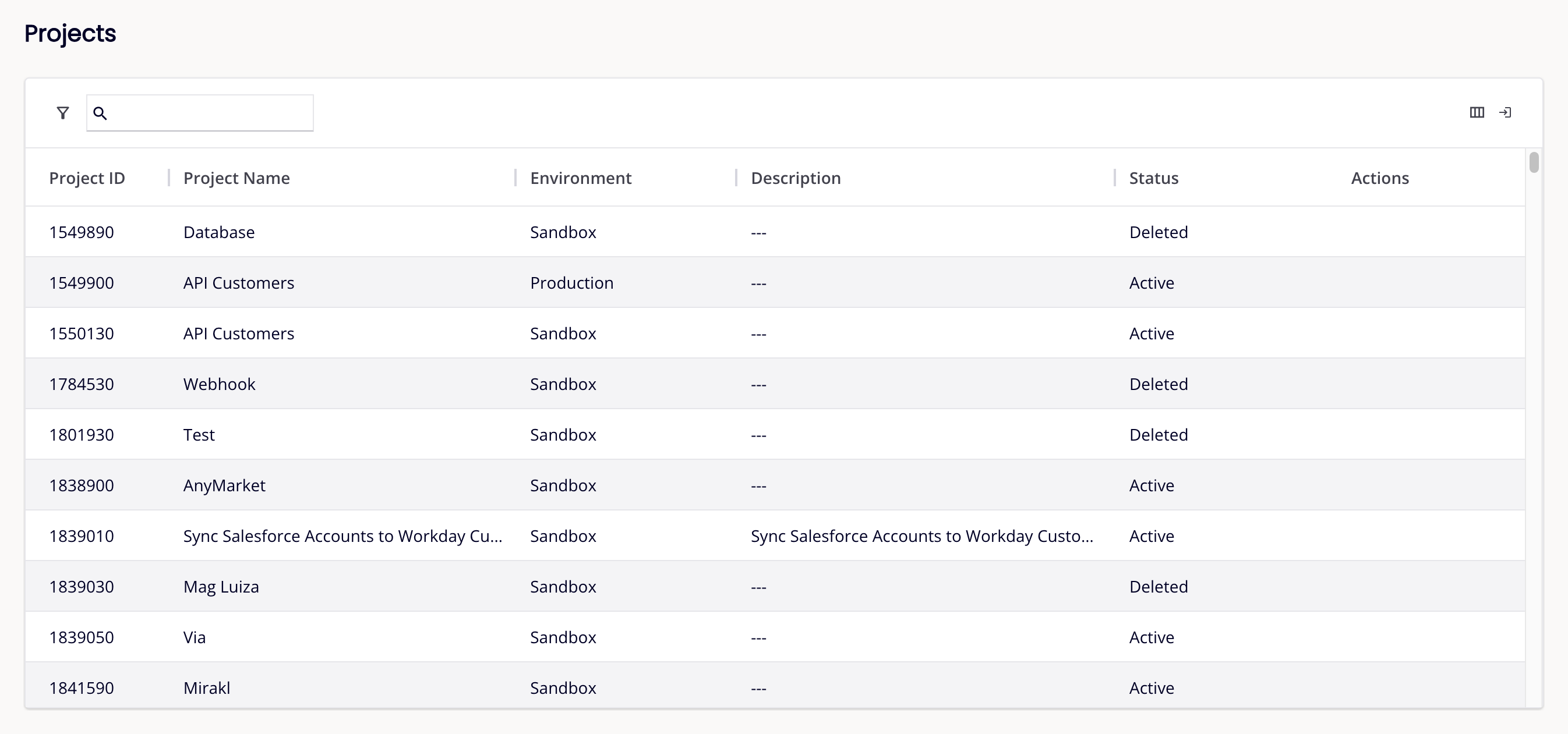Select project ID 1841590
1568x734 pixels.
(82, 688)
